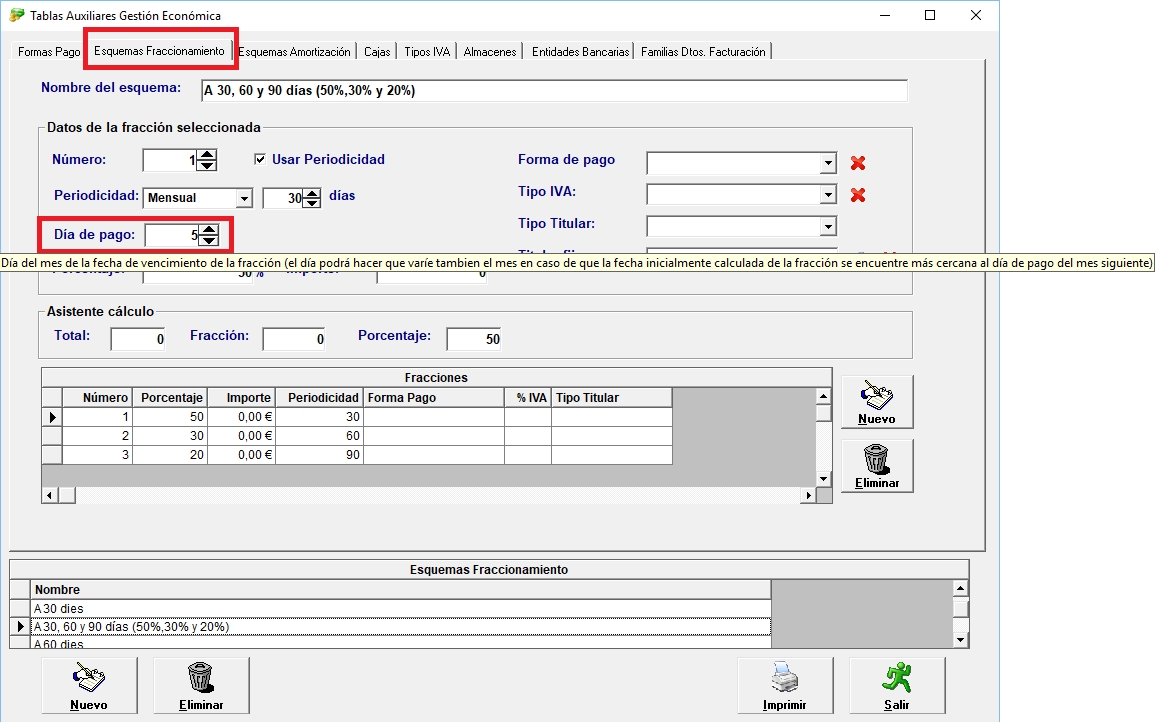Viewport: 1155px width, 722px height.
Task: Increment the días periodicity spinner
Action: (312, 194)
